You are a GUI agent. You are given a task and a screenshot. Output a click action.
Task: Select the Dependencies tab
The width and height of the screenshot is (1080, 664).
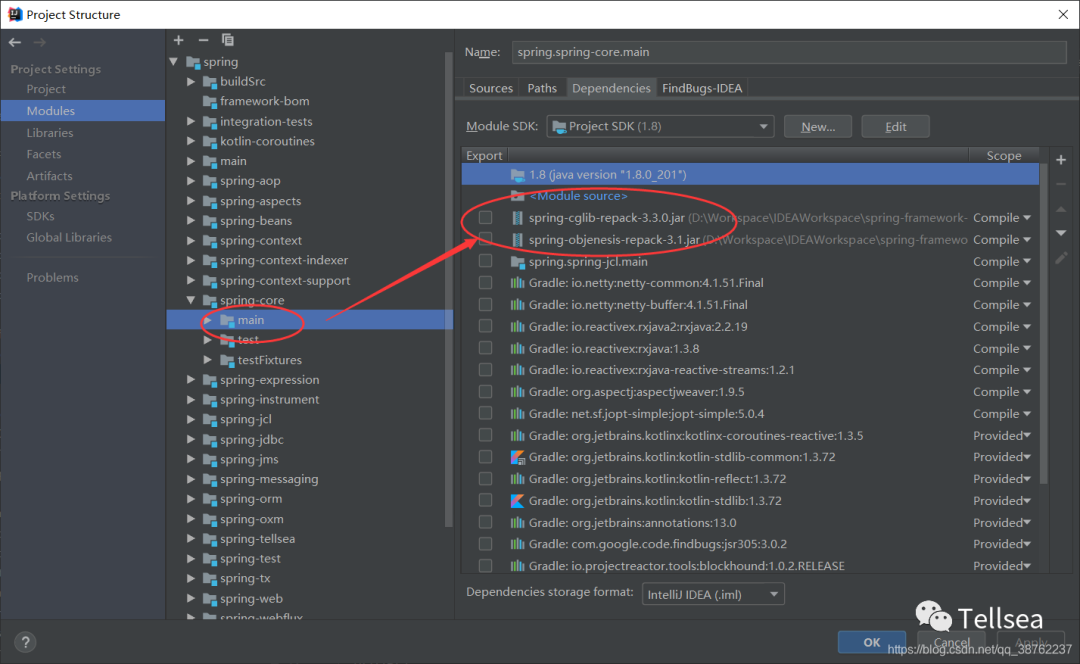pos(611,88)
